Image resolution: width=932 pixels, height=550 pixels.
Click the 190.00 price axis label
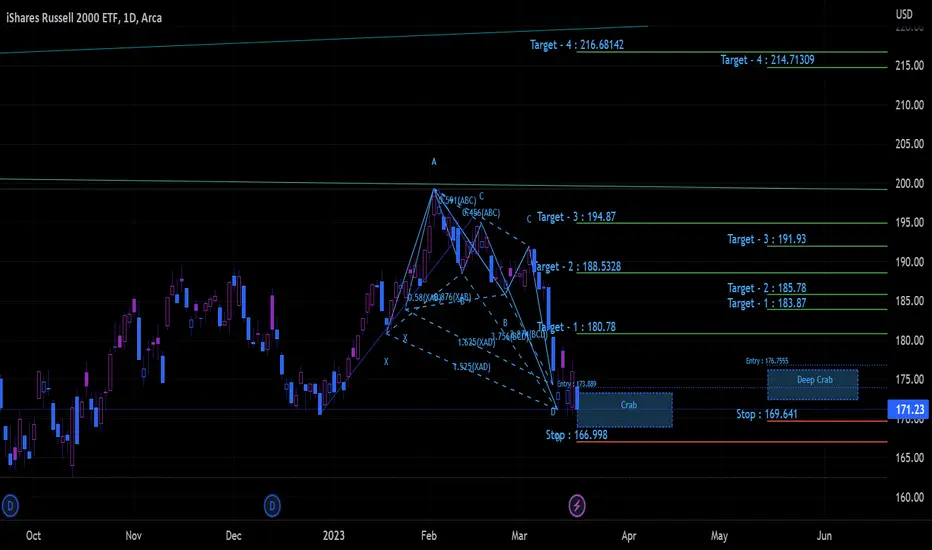[909, 262]
